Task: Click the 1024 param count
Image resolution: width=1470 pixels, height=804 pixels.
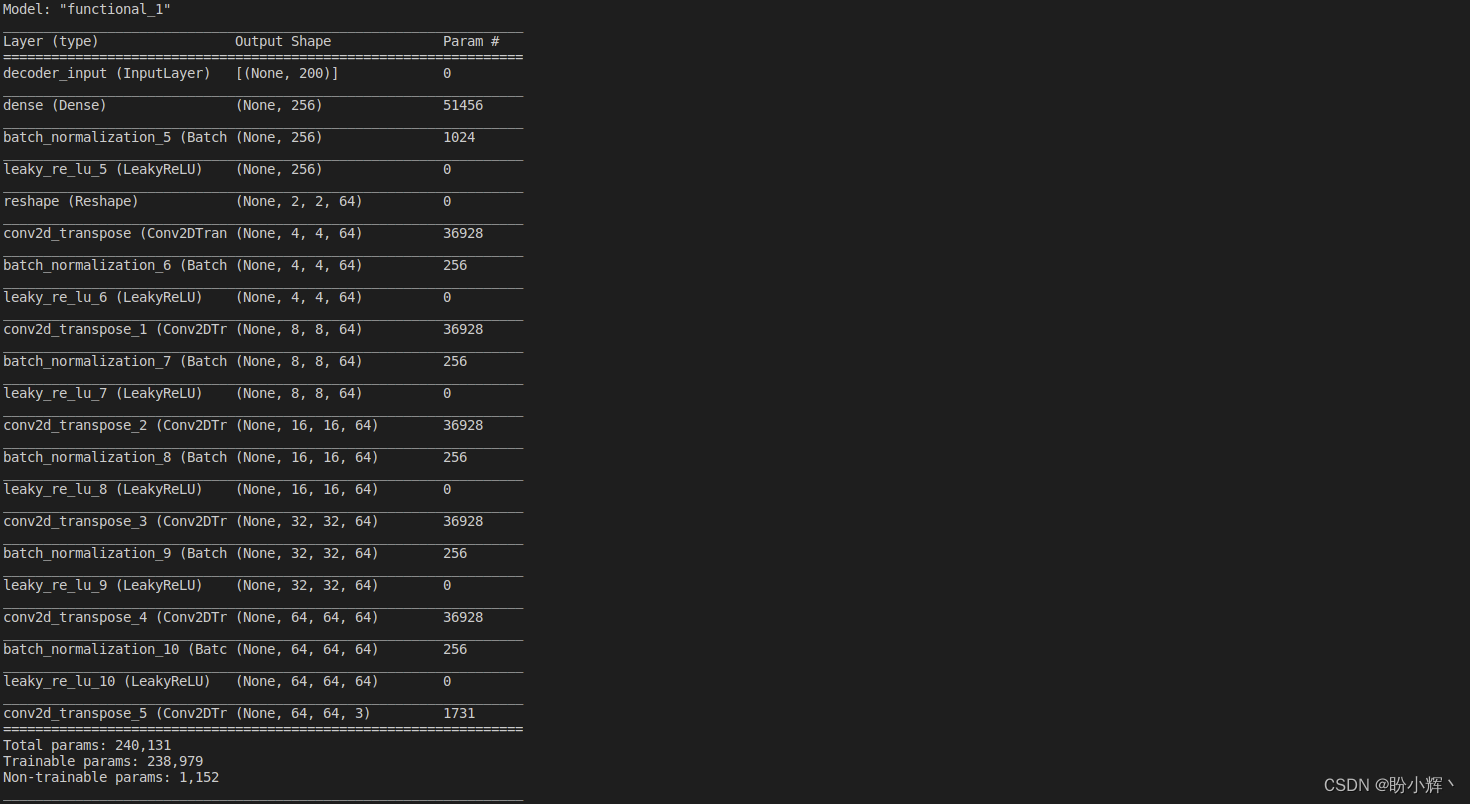Action: [x=459, y=138]
